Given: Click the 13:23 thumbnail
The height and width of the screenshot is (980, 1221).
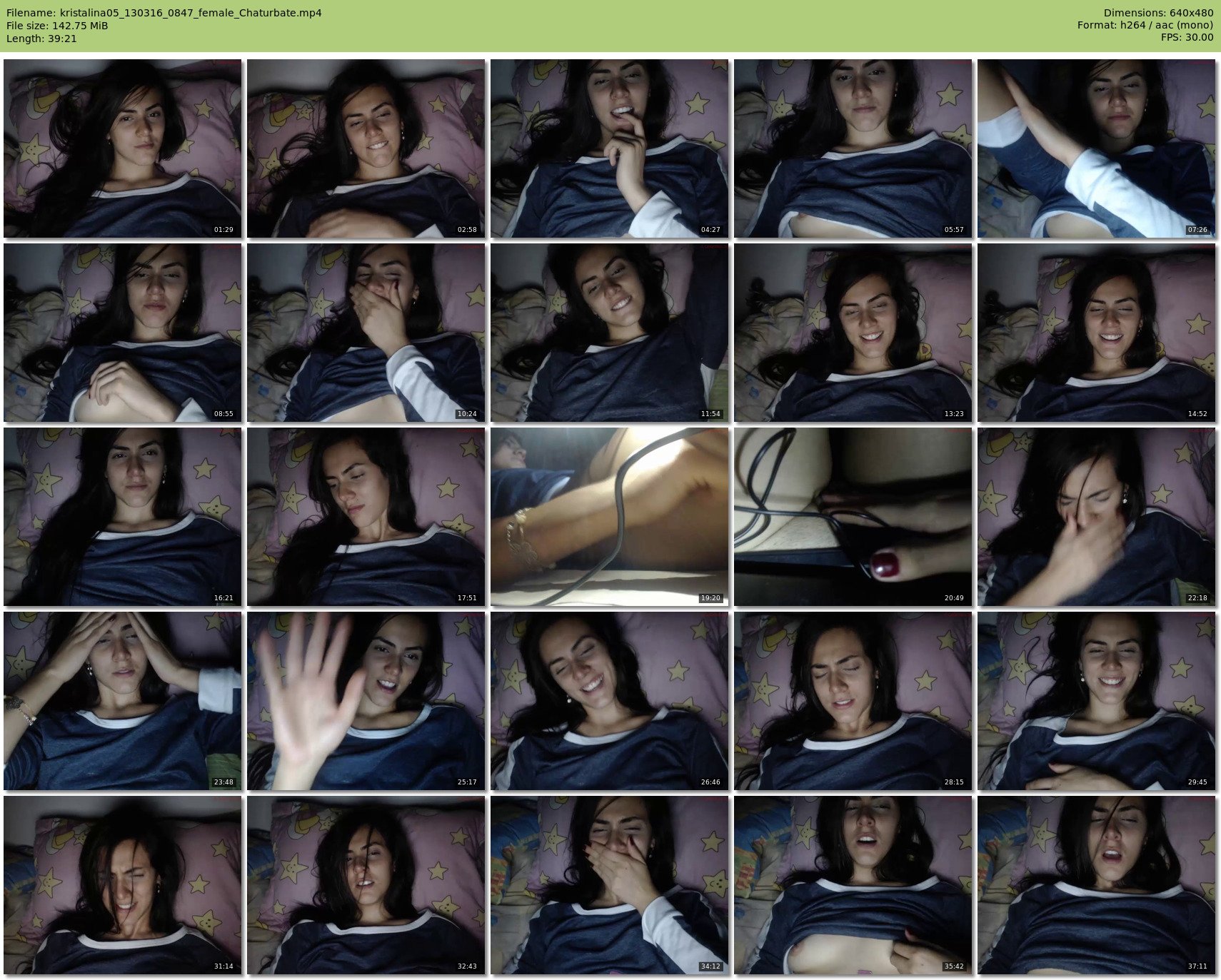Looking at the screenshot, I should [x=853, y=333].
